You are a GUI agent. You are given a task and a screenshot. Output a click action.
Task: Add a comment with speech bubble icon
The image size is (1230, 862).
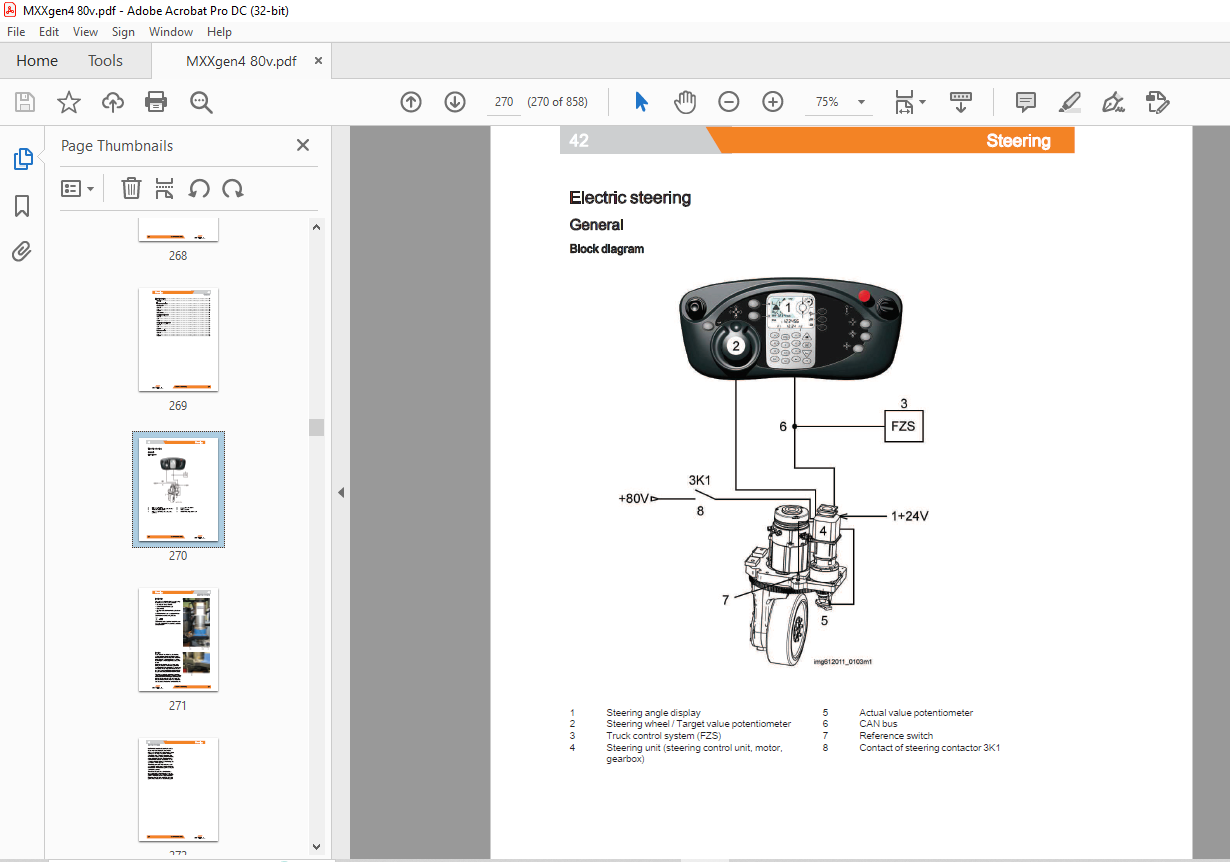coord(1025,102)
